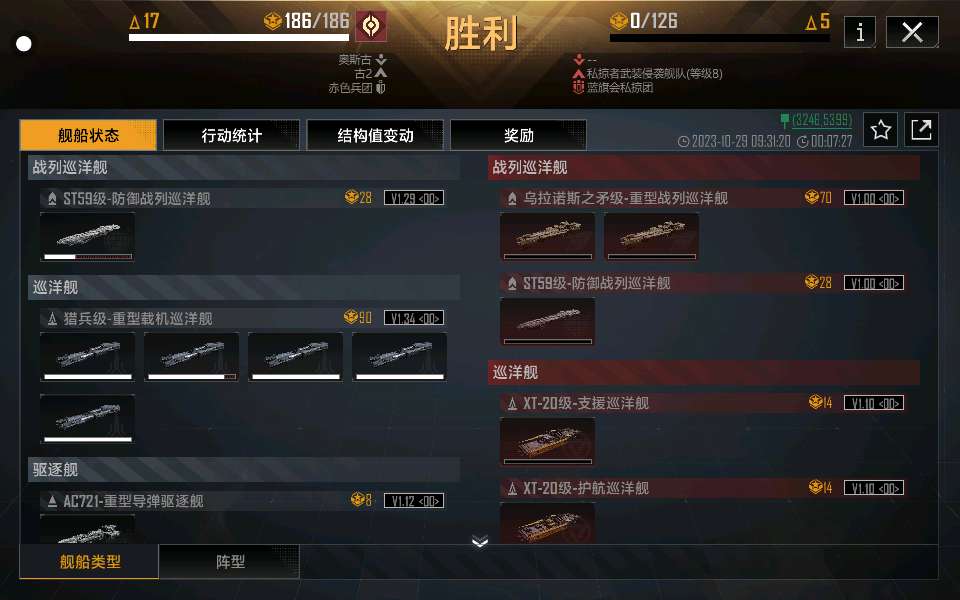Switch to the 行动统计 tab
The width and height of the screenshot is (960, 600).
(x=231, y=135)
